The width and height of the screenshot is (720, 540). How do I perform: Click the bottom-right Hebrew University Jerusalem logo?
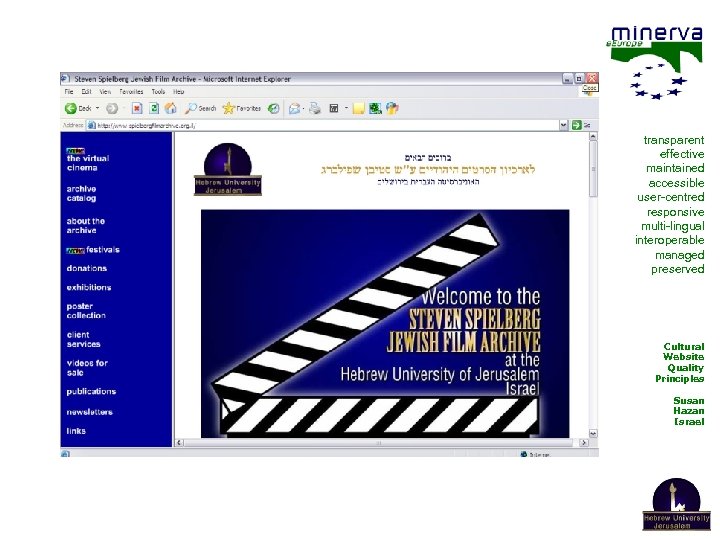click(676, 504)
